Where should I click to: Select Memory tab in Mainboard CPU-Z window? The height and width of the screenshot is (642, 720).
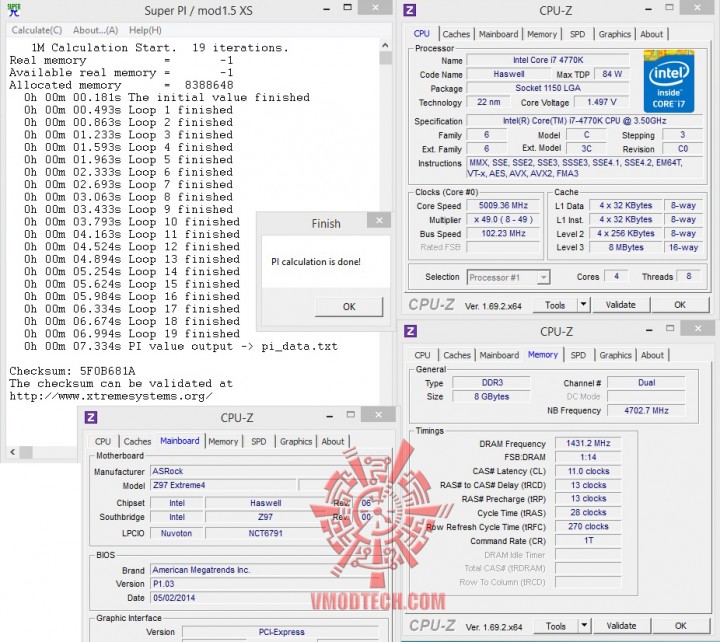coord(223,441)
